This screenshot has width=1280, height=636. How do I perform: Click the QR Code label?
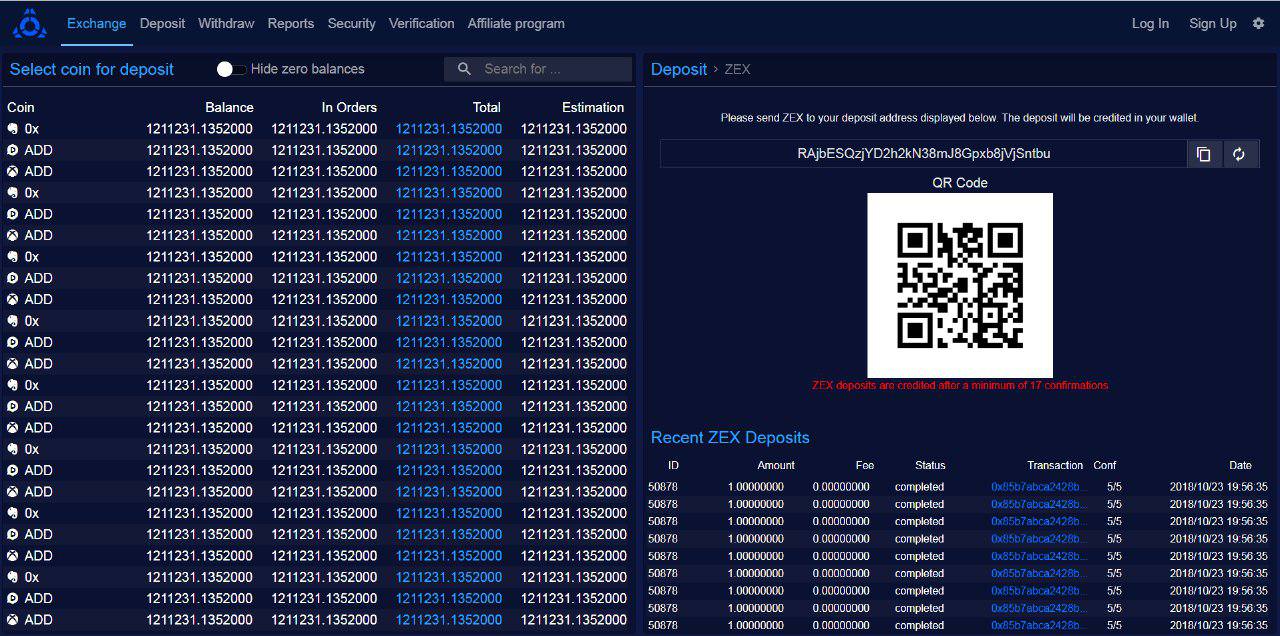[960, 183]
